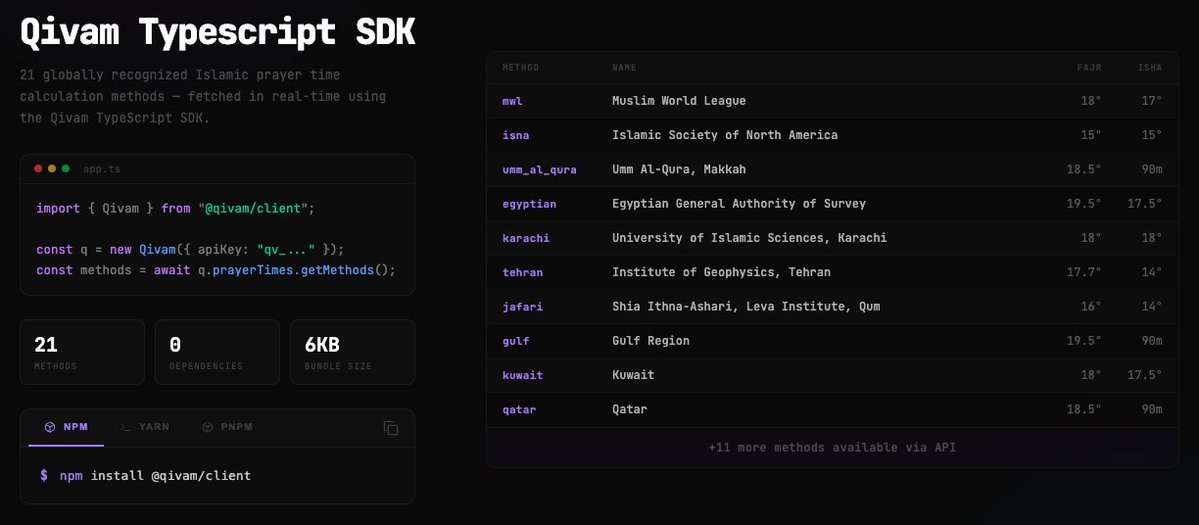
Task: Click the 17.5° Isha value for egyptian
Action: click(x=1145, y=204)
